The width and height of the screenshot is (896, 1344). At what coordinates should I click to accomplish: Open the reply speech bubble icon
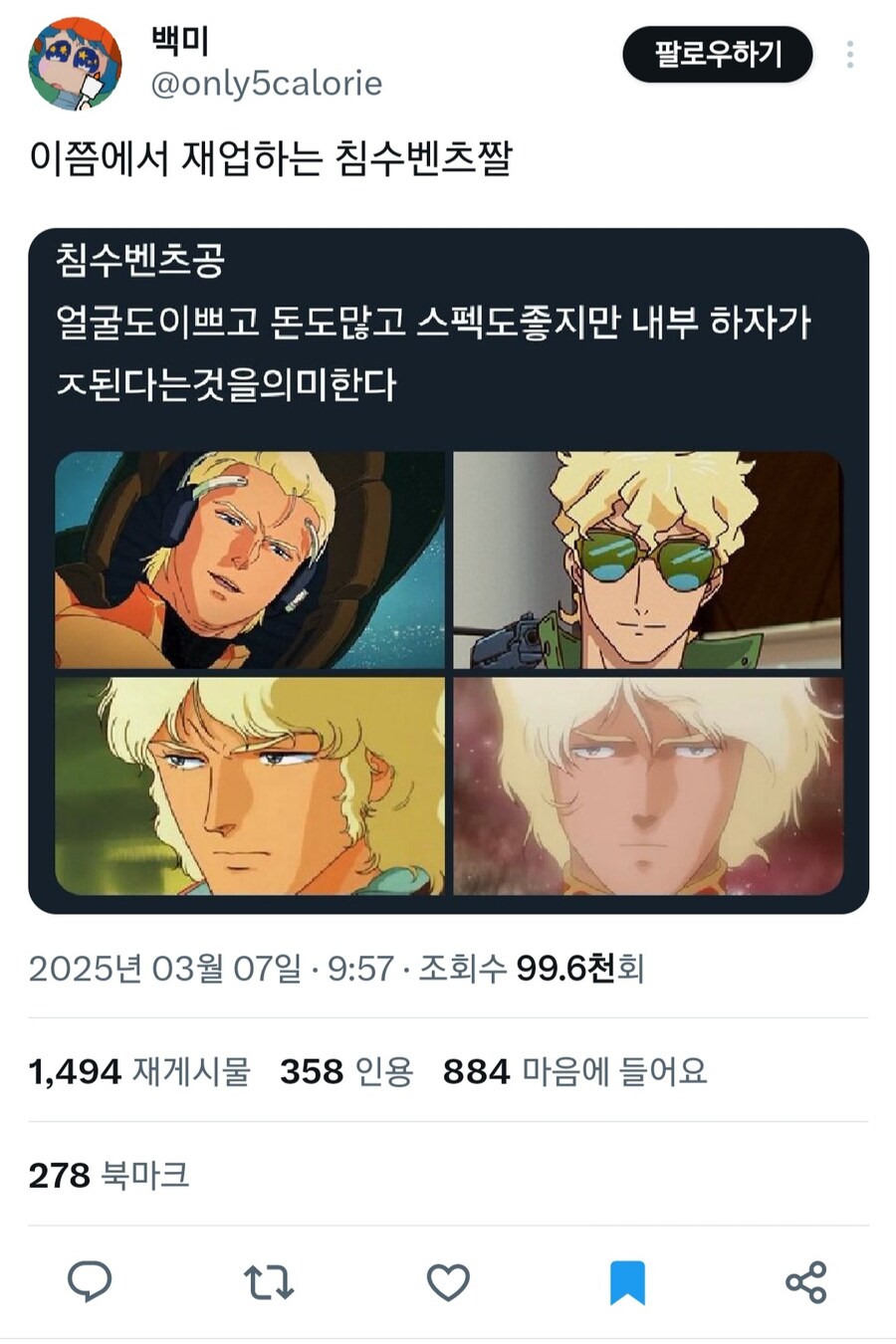point(90,1281)
